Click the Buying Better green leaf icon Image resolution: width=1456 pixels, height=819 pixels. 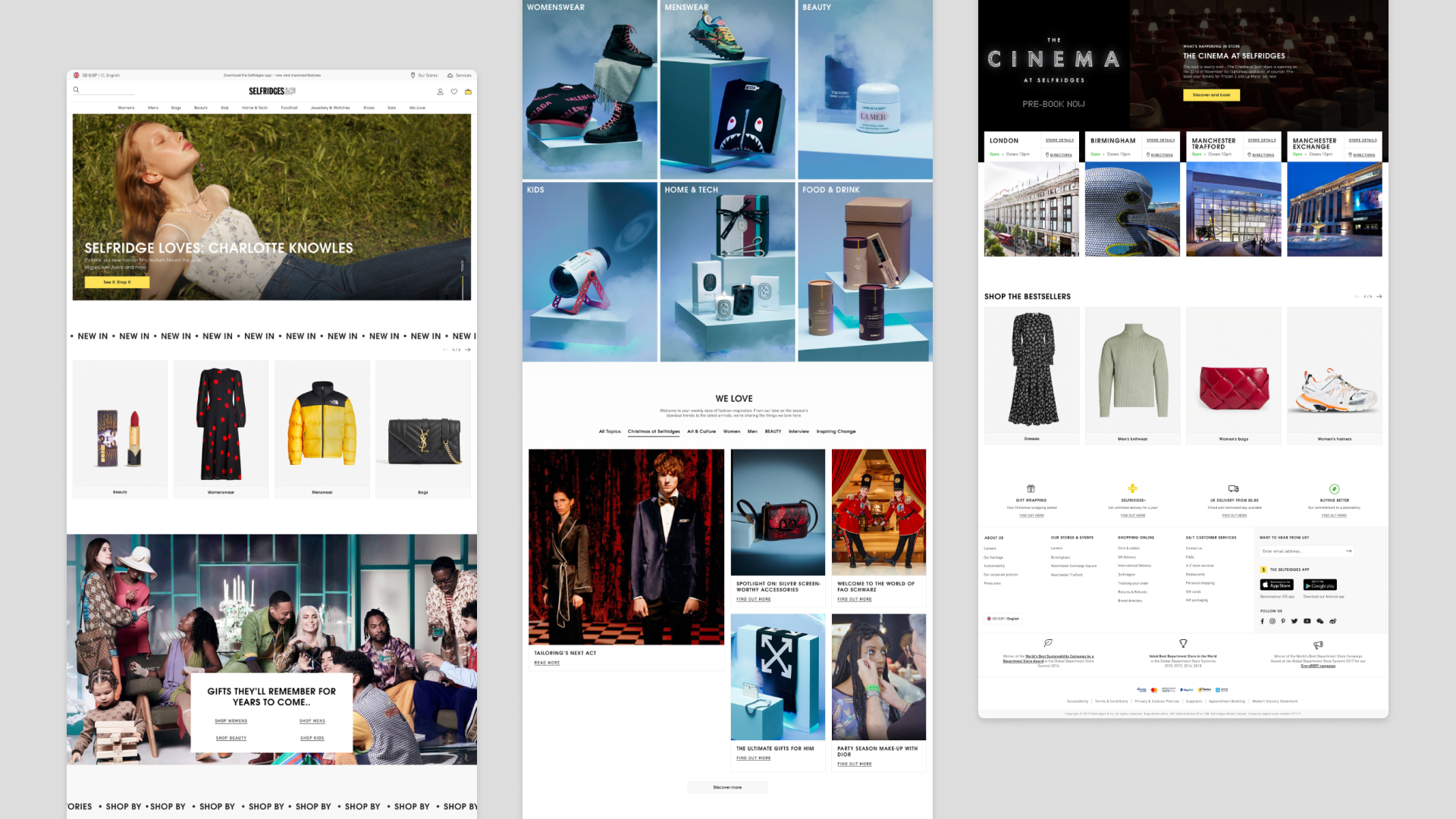pyautogui.click(x=1335, y=489)
